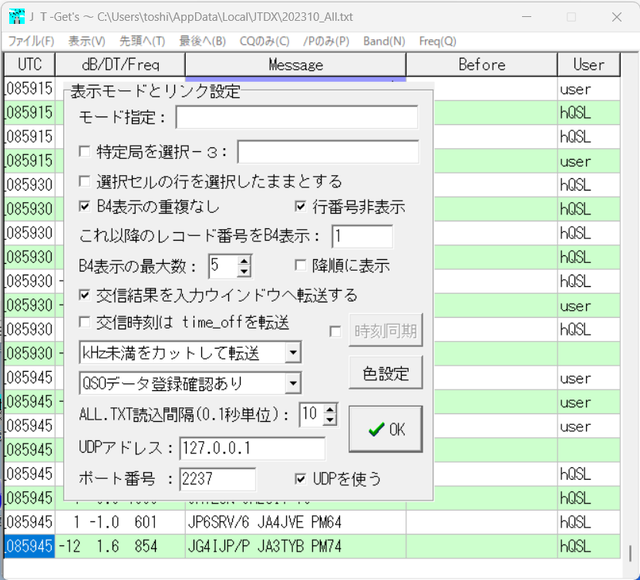The image size is (640, 580).
Task: Click message JG4IJP/P JA3TYB PM74
Action: click(x=264, y=546)
